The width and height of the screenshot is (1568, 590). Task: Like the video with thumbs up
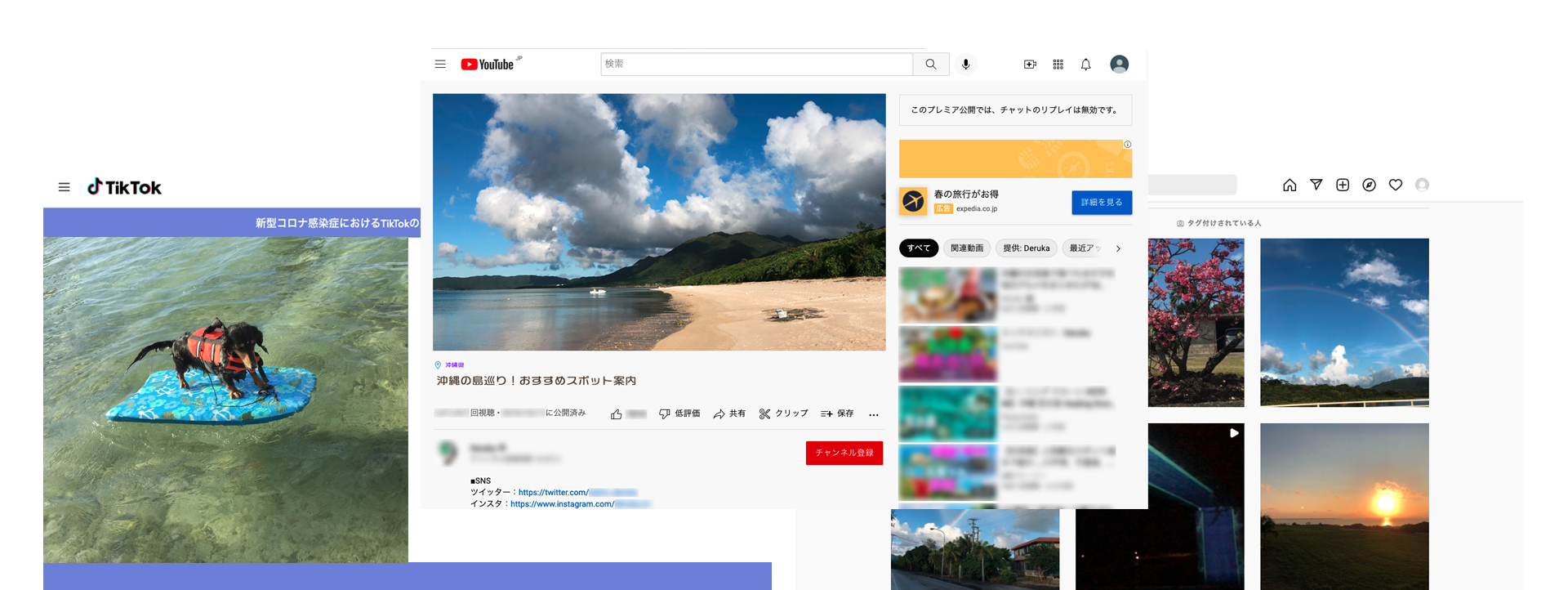(617, 414)
